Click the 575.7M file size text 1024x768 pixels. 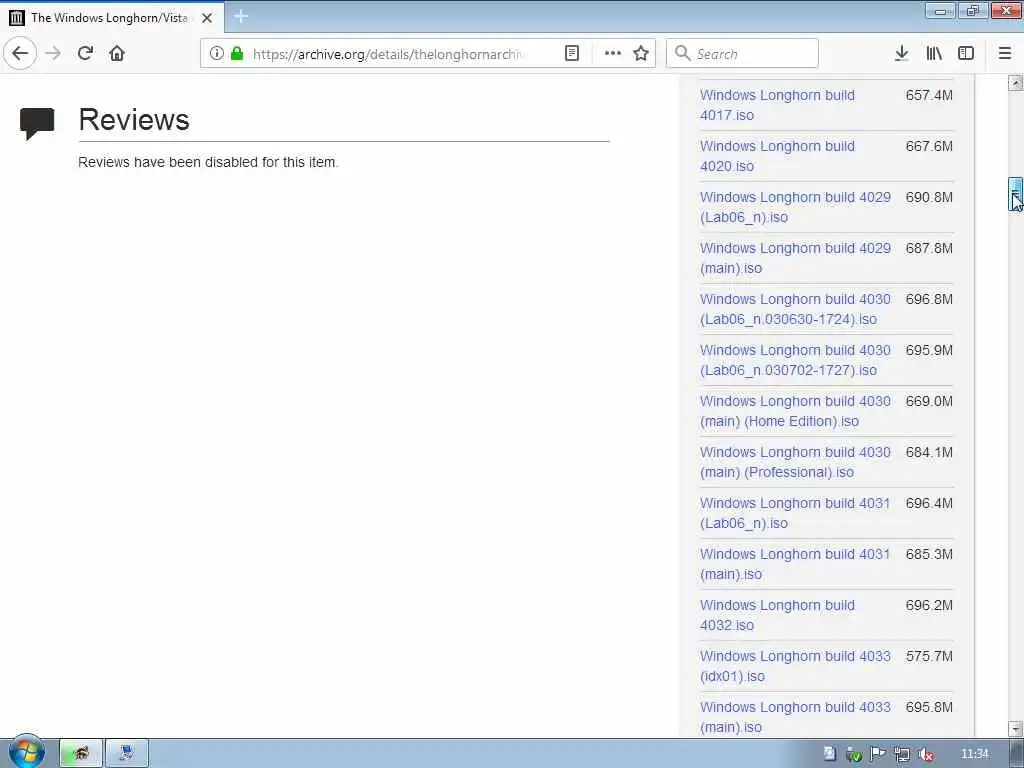(x=929, y=656)
